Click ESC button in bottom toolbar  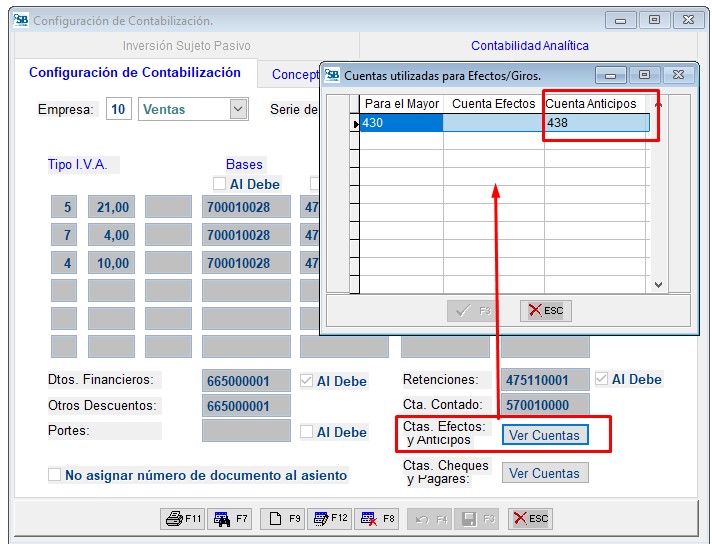[530, 519]
